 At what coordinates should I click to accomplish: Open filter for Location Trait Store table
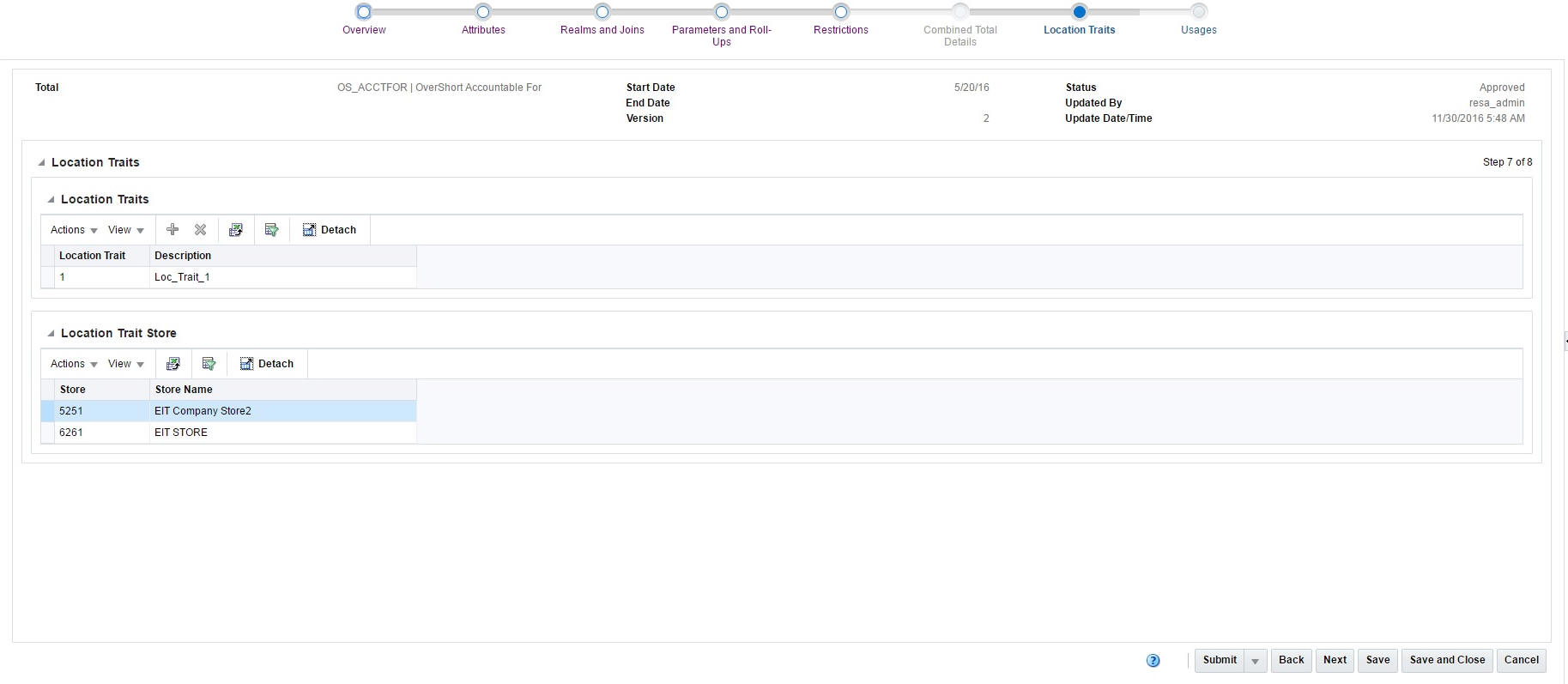(x=209, y=364)
